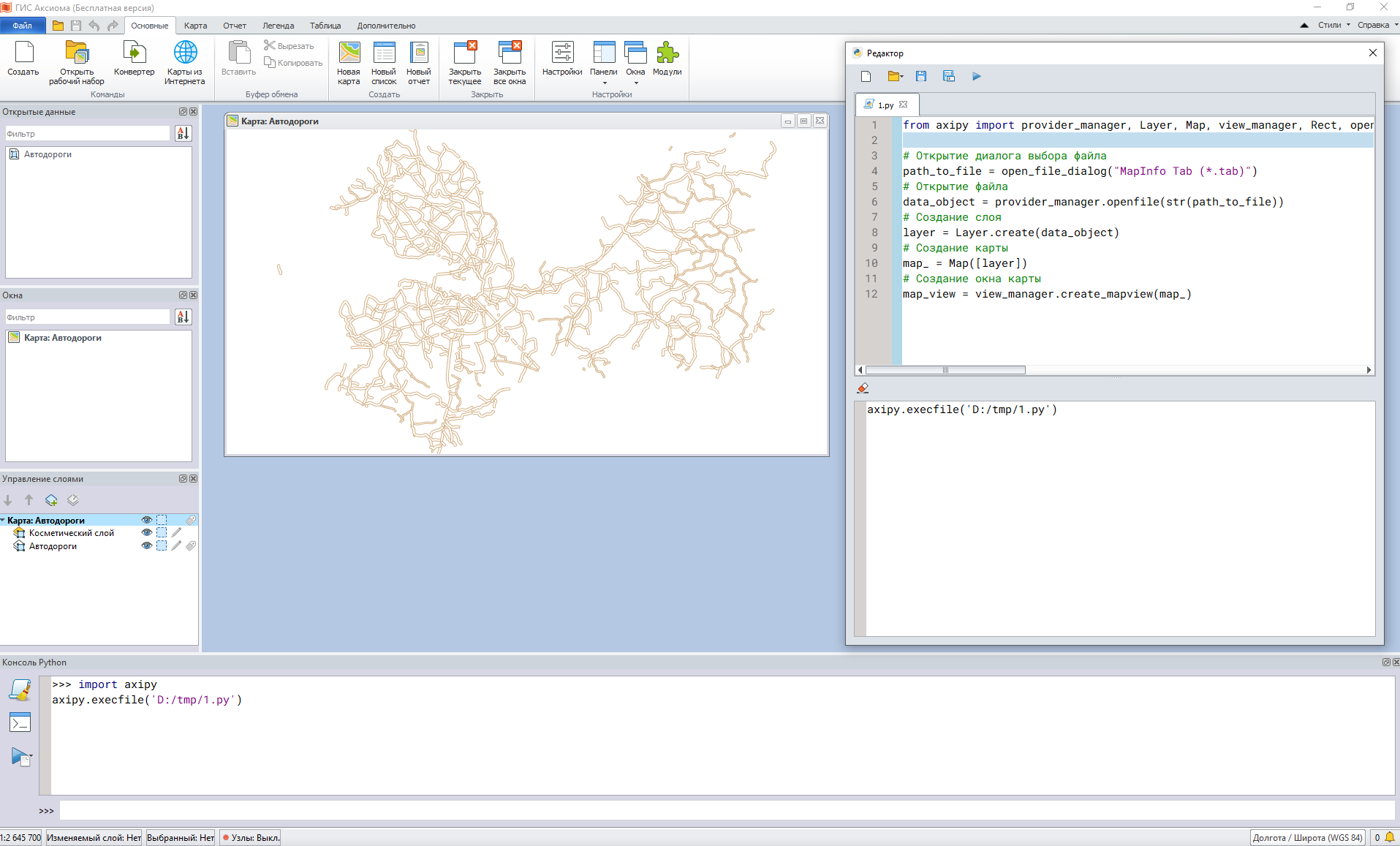
Task: Open the Файл menu
Action: [23, 26]
